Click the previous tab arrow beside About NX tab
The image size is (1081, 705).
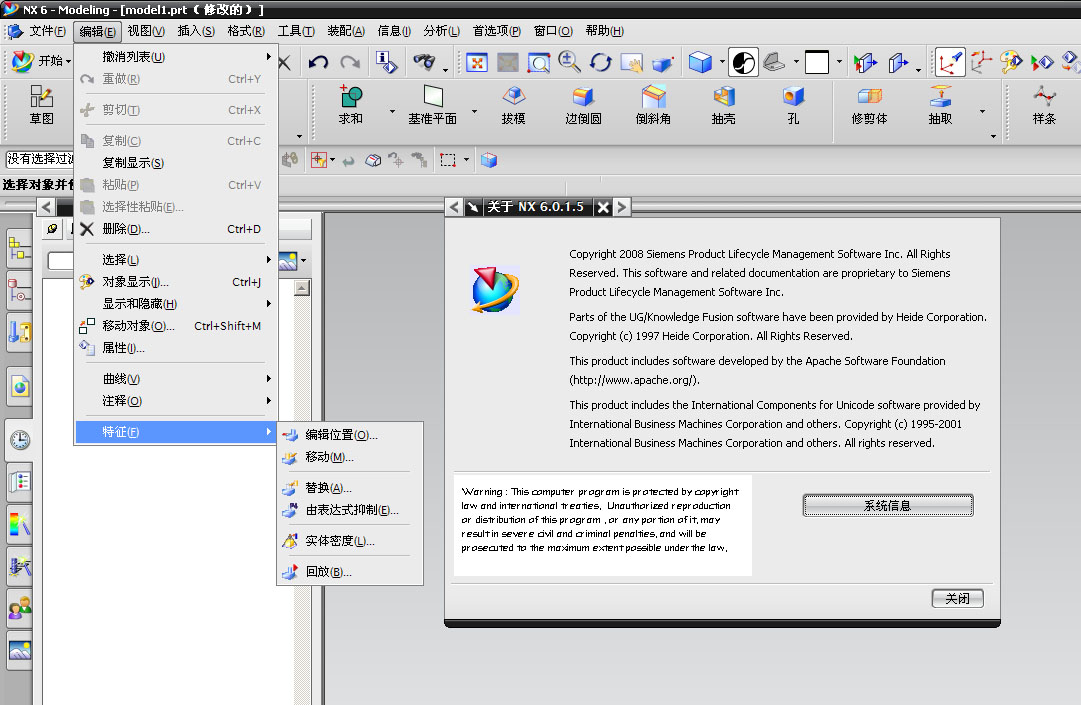click(454, 207)
